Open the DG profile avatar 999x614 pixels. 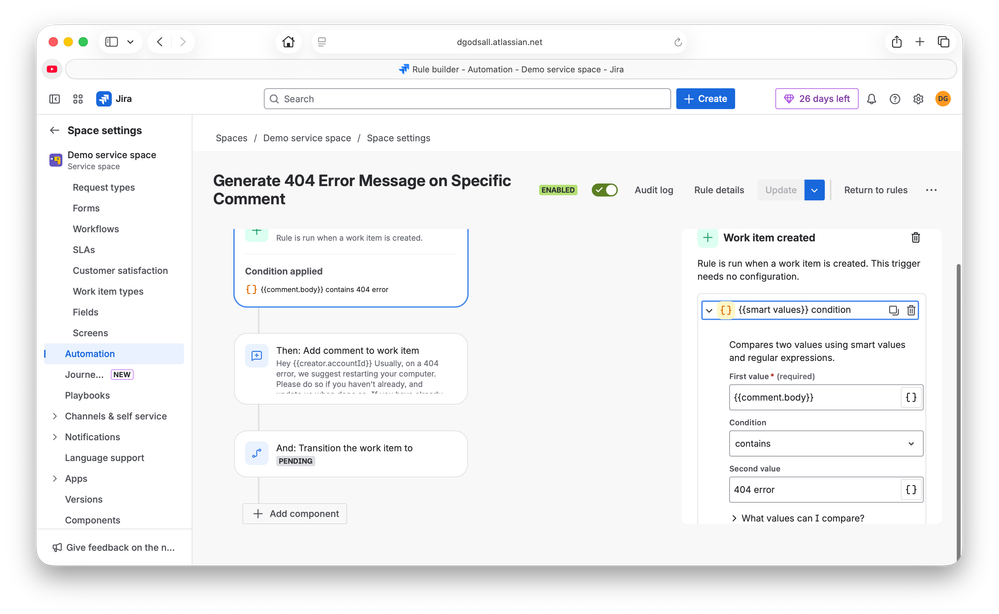(x=943, y=99)
